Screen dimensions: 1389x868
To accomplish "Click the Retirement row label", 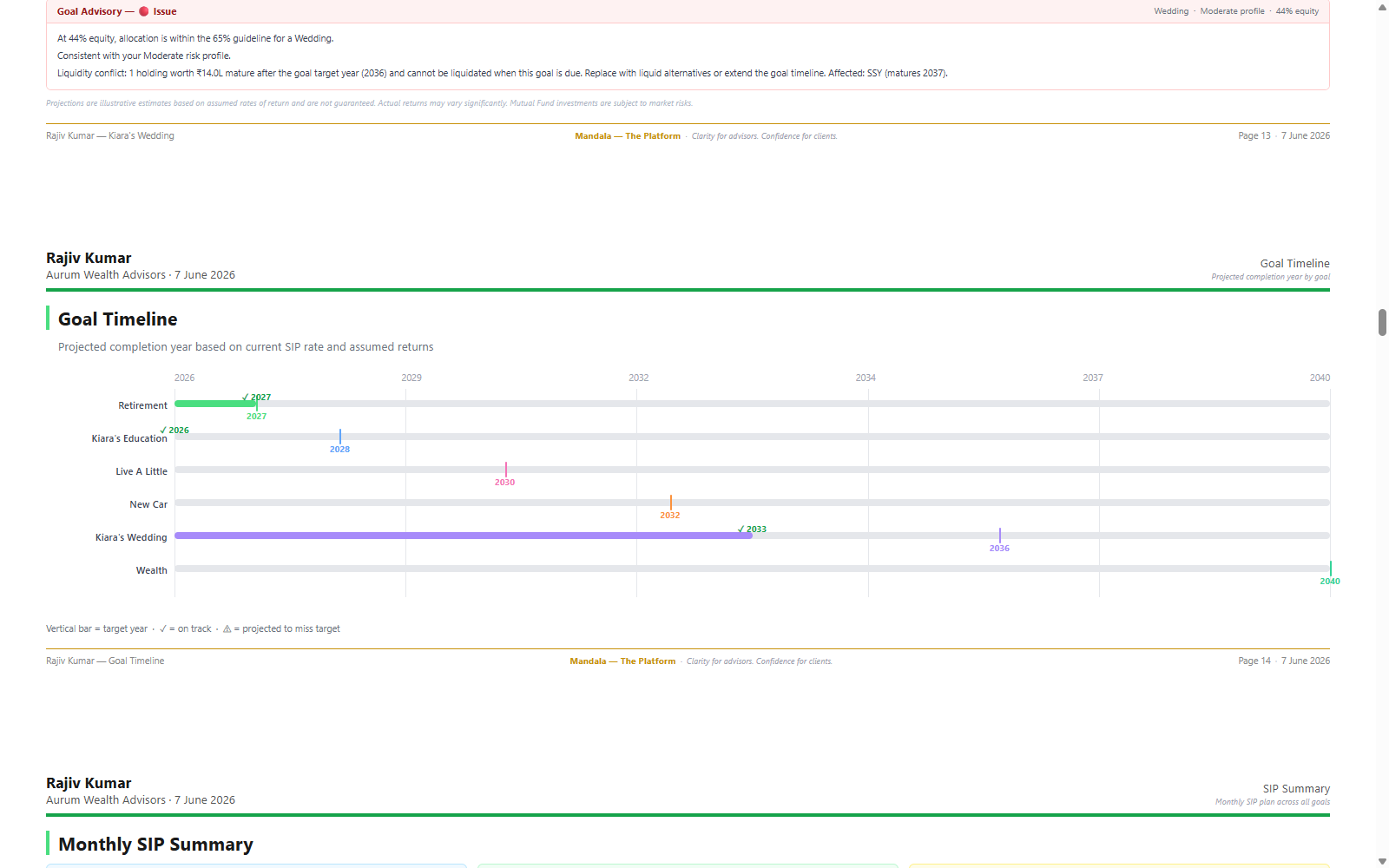I will [143, 405].
